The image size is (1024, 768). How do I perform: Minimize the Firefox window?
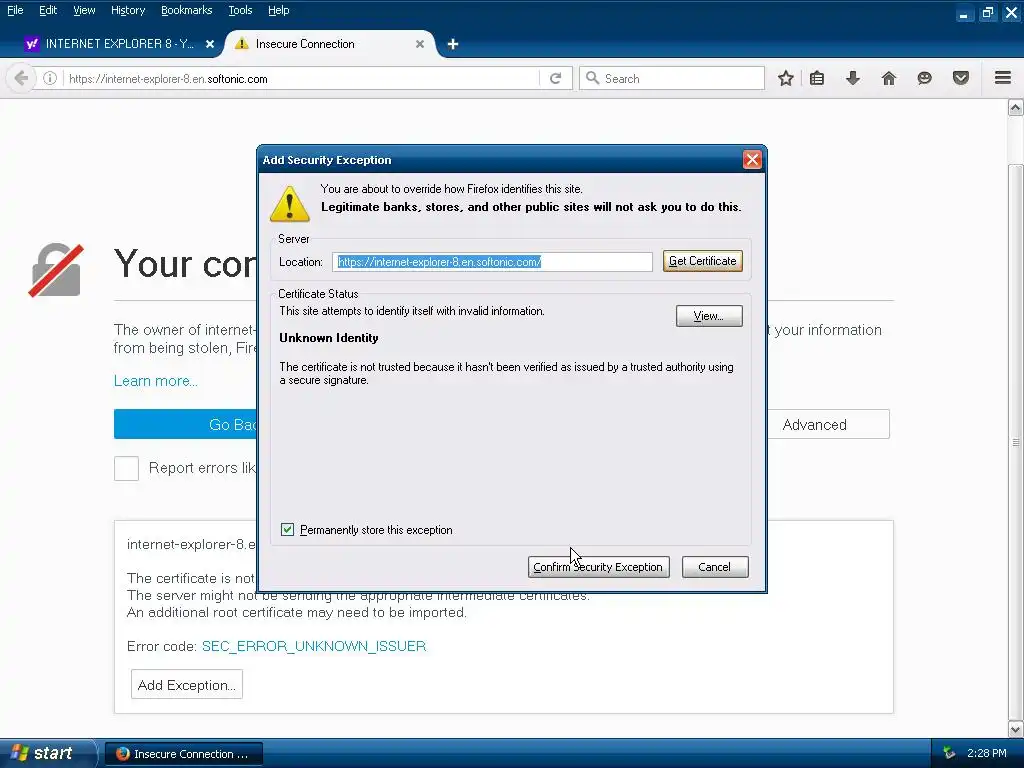(x=964, y=13)
